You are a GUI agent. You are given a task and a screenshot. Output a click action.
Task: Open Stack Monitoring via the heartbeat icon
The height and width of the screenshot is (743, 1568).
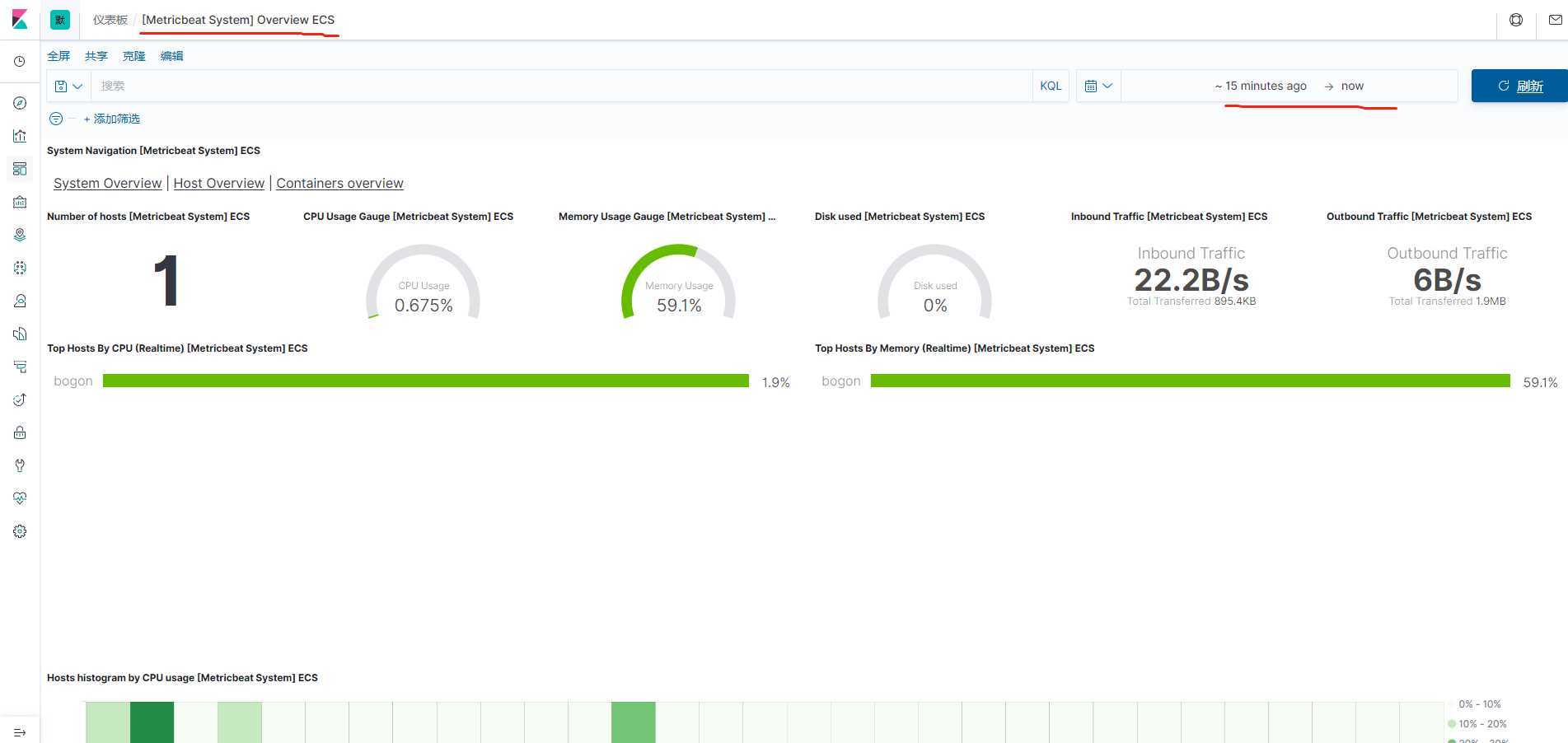click(x=20, y=498)
